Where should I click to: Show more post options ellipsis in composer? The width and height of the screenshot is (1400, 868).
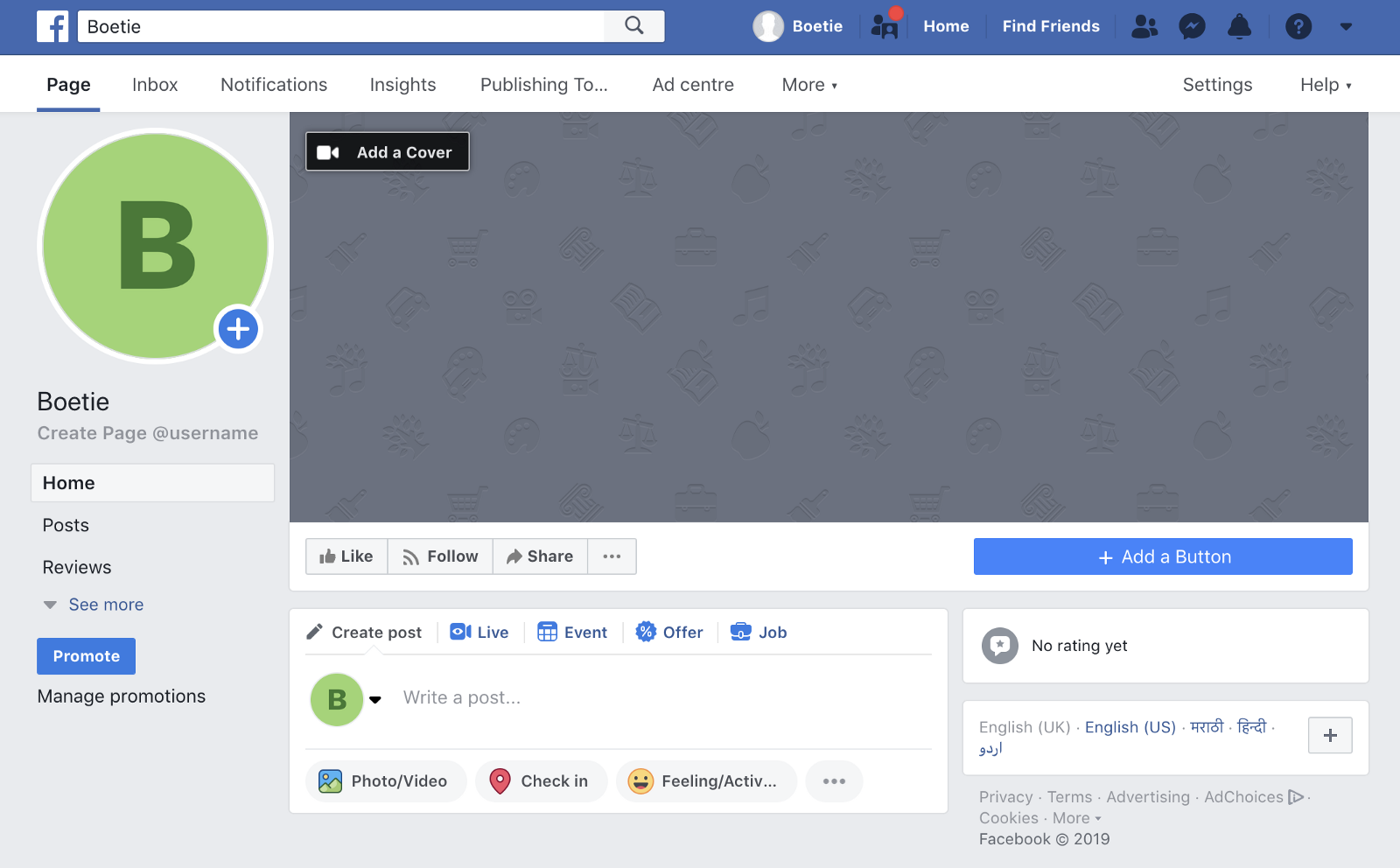point(834,780)
